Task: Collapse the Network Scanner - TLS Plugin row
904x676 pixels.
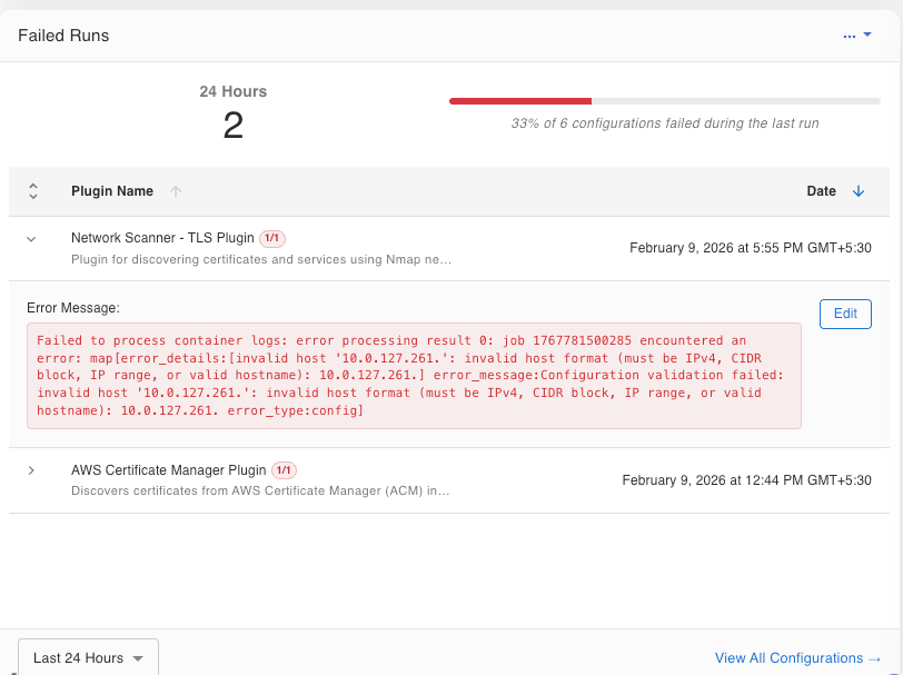Action: 32,239
